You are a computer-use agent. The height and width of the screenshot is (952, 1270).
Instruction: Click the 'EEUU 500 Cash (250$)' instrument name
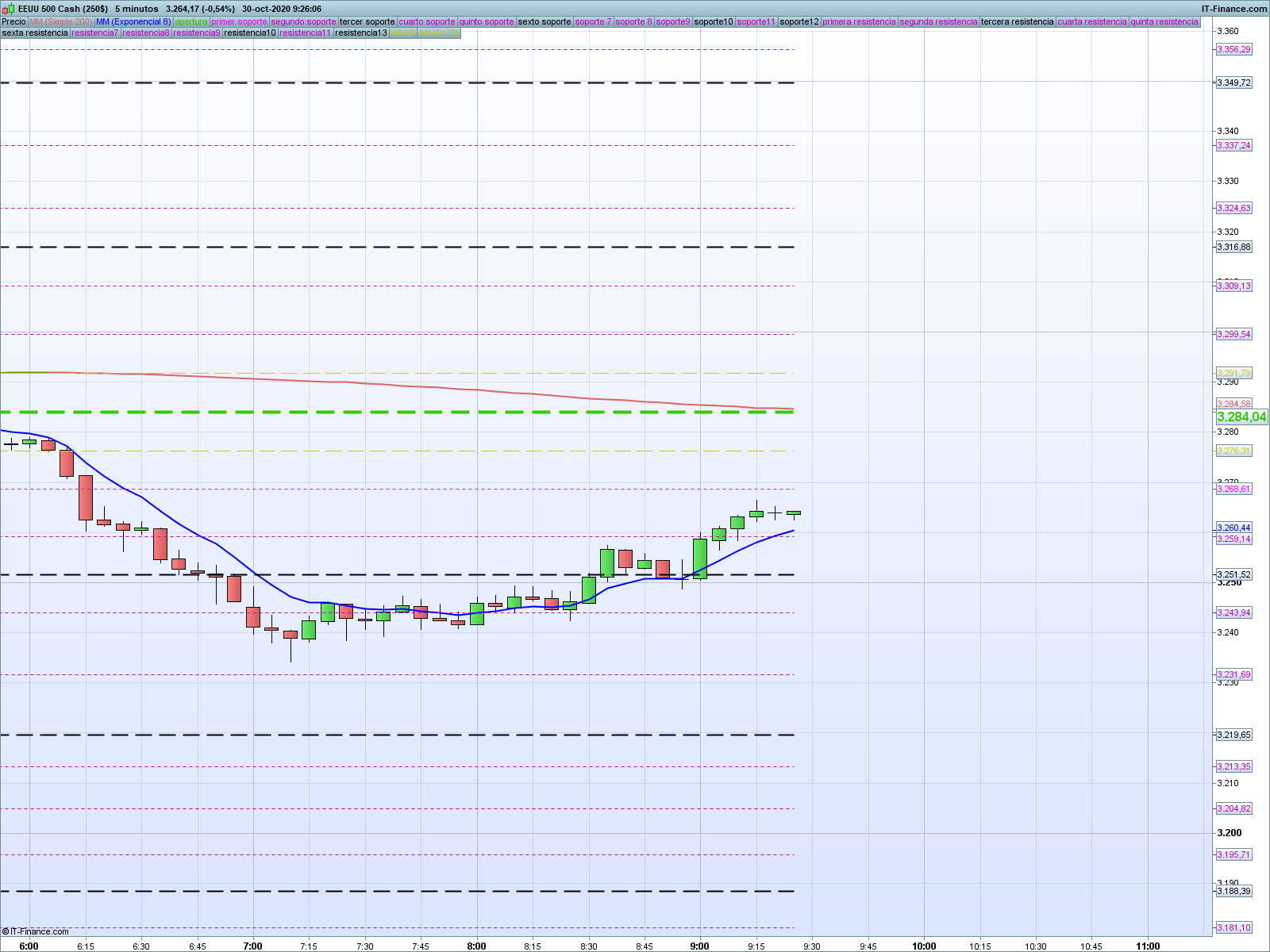pyautogui.click(x=63, y=9)
